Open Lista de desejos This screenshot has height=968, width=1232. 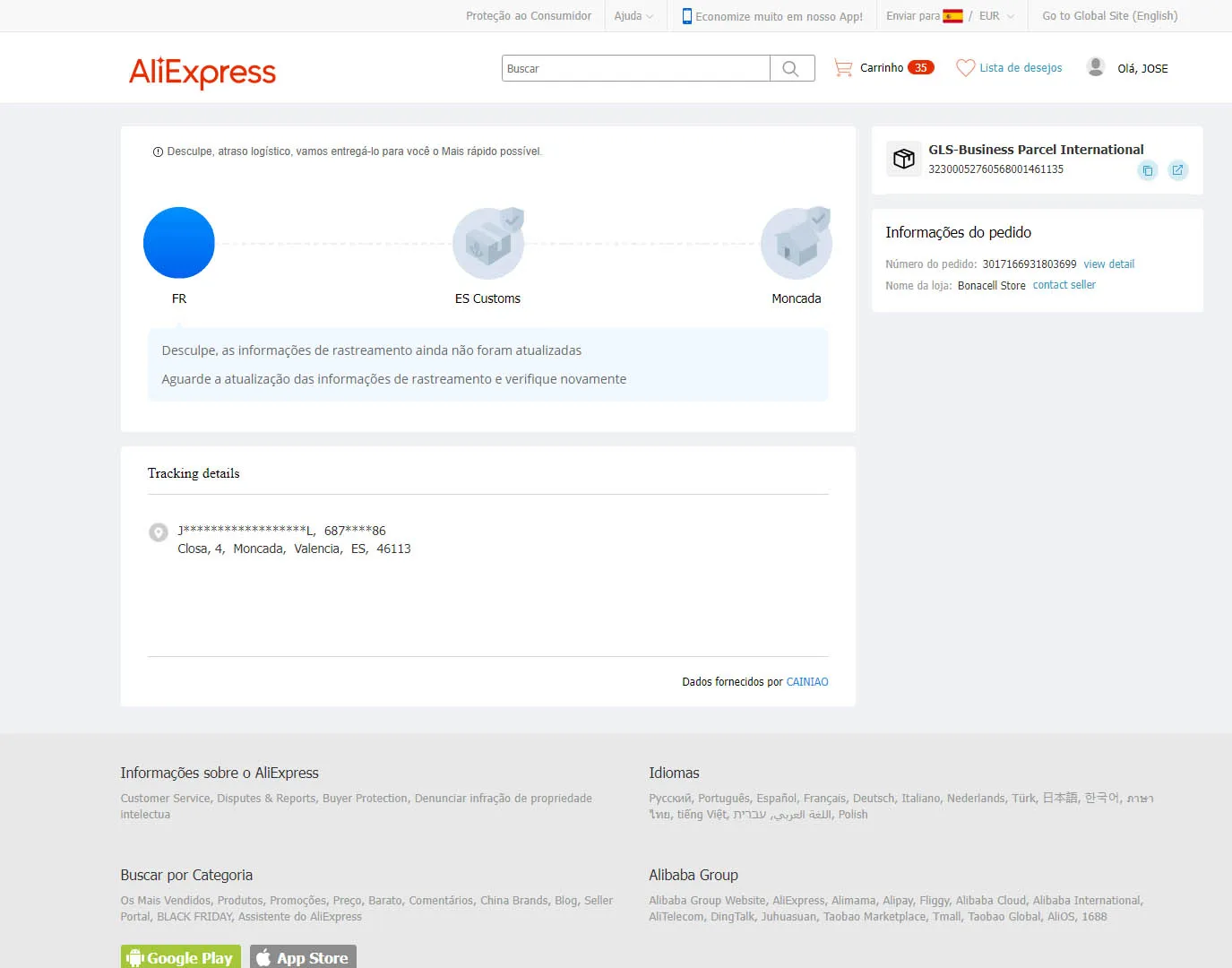pyautogui.click(x=1021, y=68)
